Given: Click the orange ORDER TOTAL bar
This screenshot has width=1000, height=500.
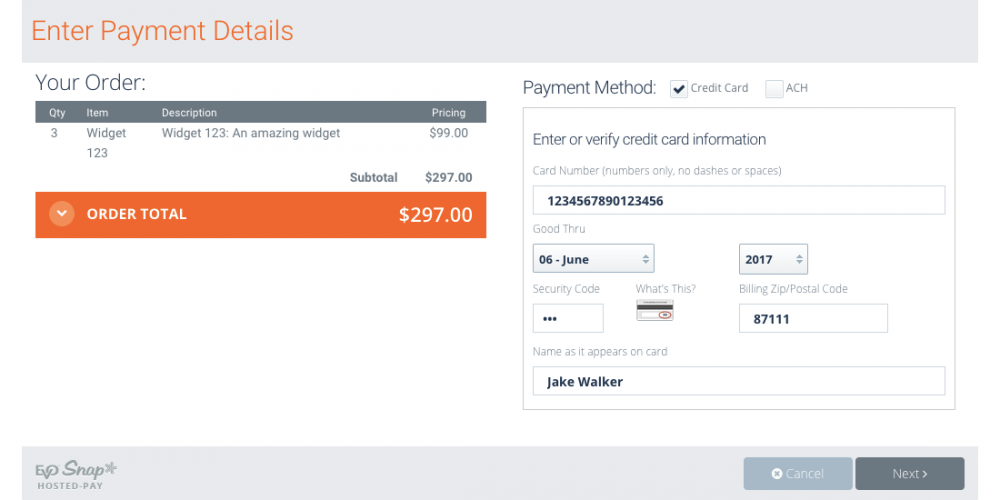Looking at the screenshot, I should point(260,215).
